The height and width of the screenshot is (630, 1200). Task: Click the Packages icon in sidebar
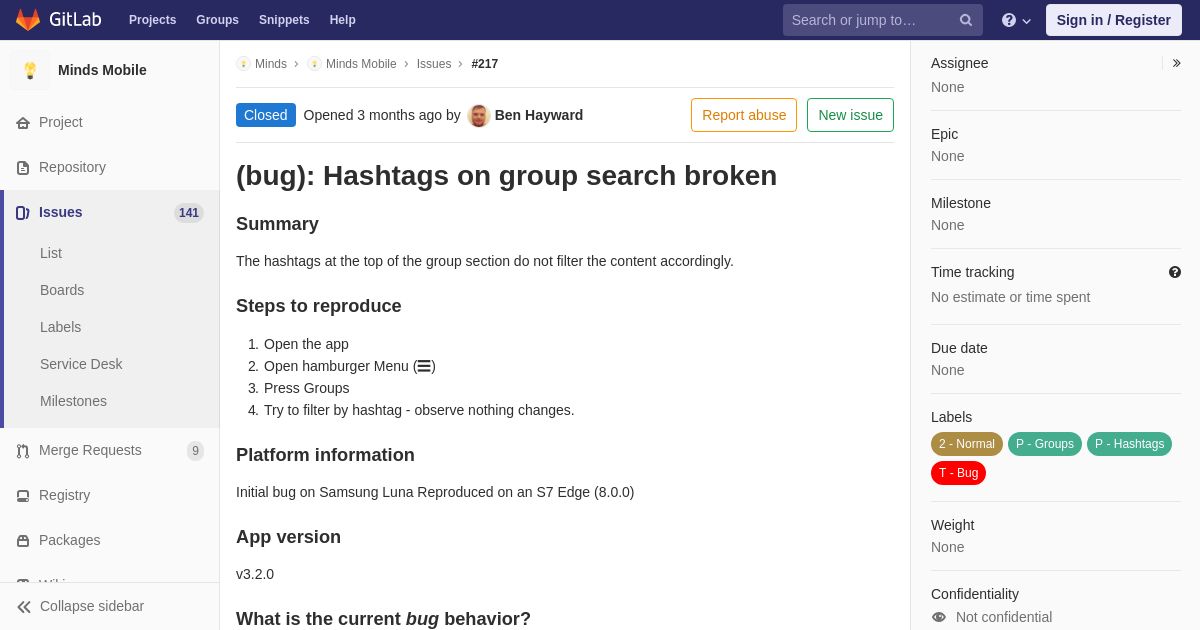point(23,541)
